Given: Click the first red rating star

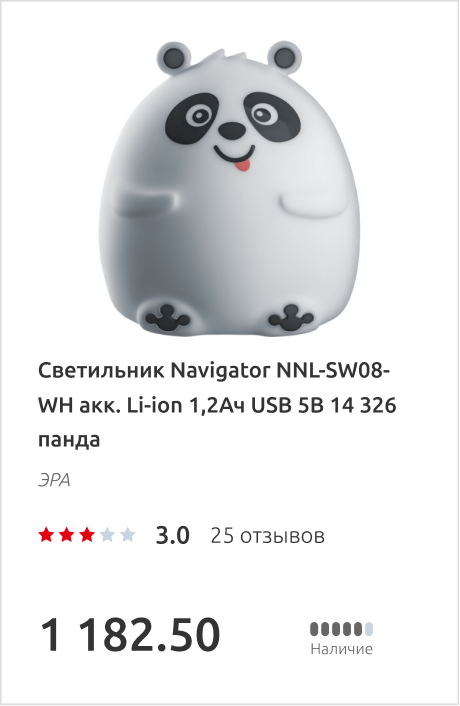Looking at the screenshot, I should click(46, 535).
